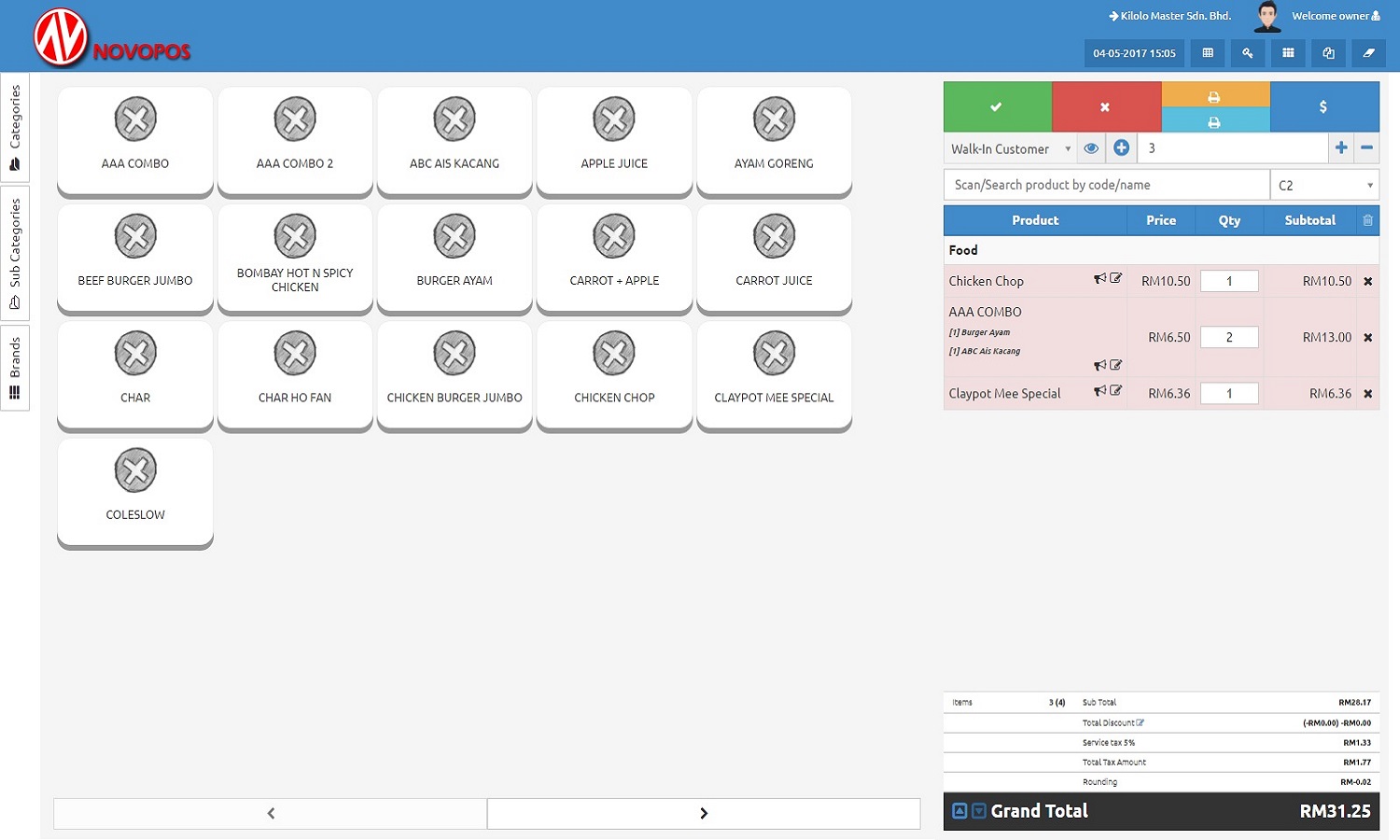Viewport: 1400px width, 840px height.
Task: Open the C2 dropdown
Action: (x=1323, y=185)
